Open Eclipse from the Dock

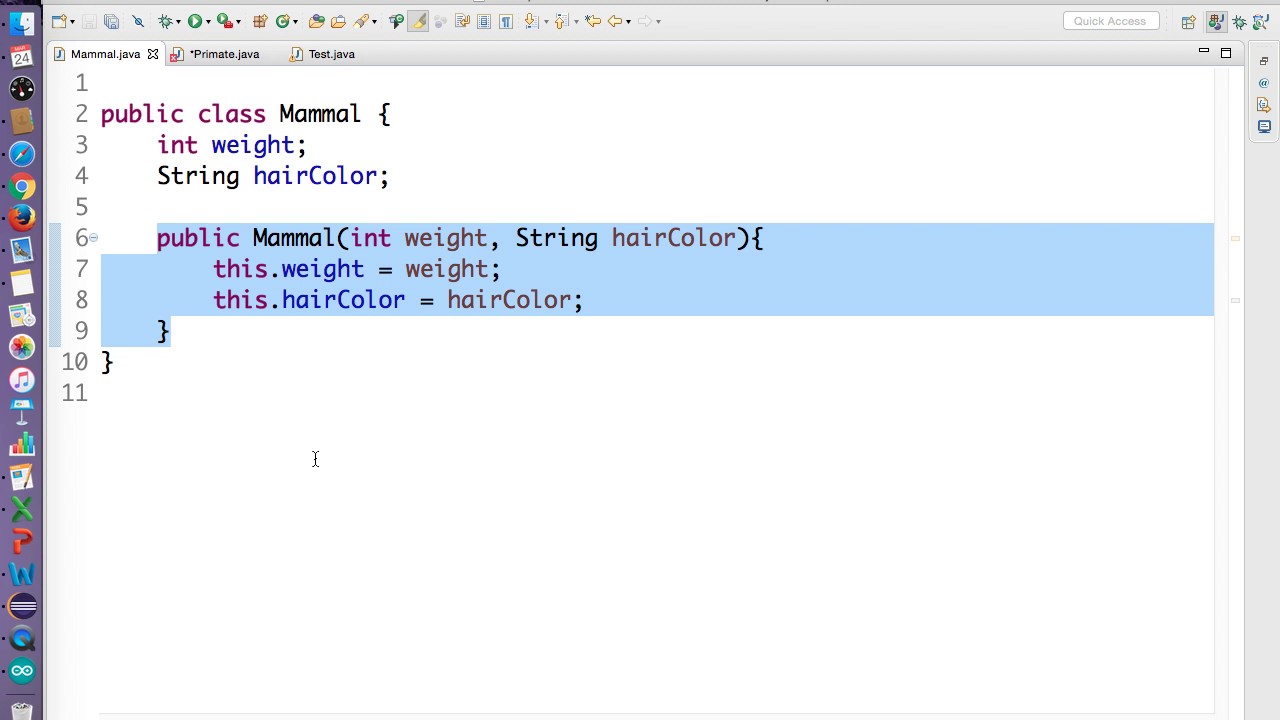[22, 606]
